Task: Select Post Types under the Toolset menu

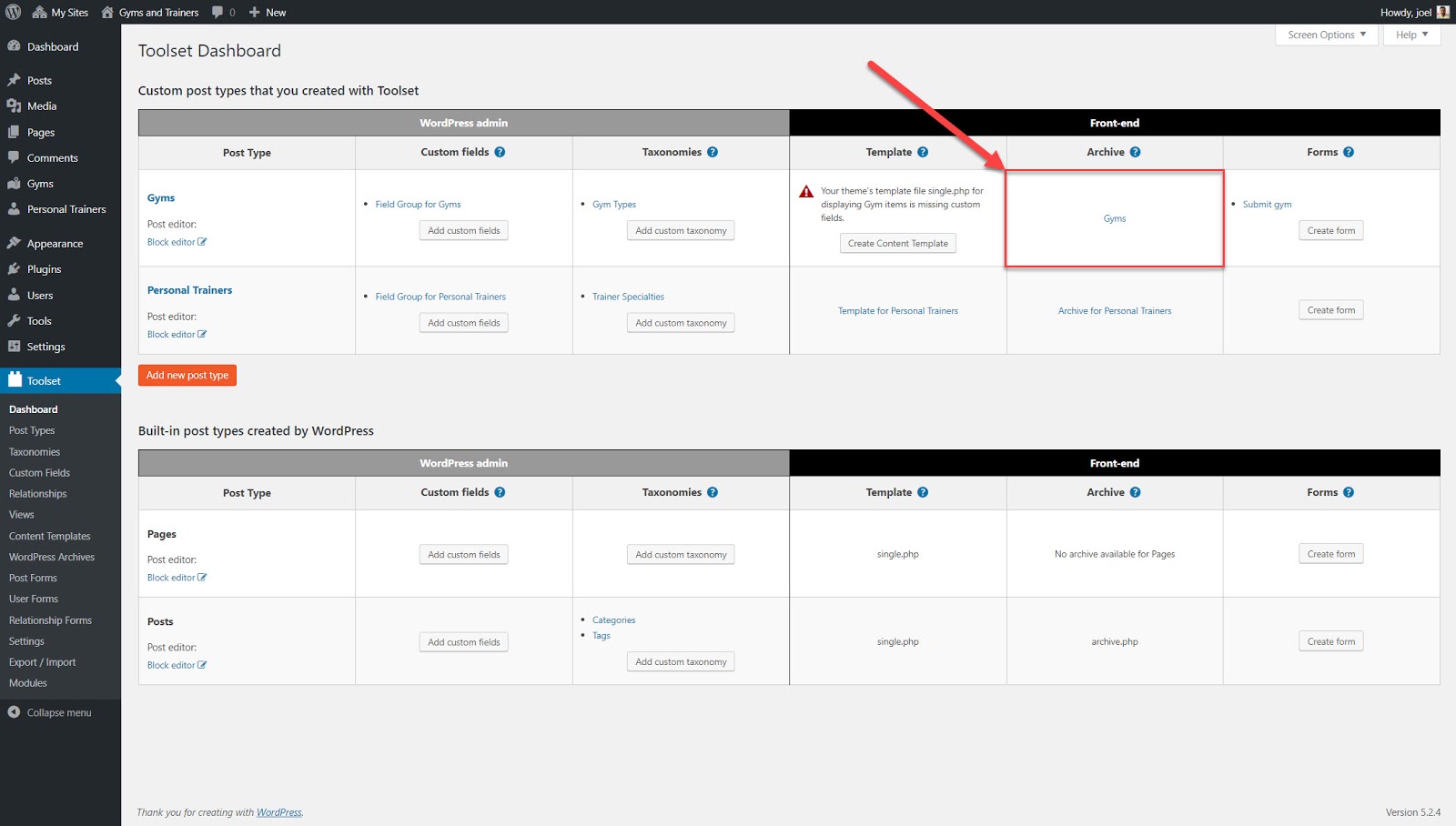Action: coord(31,430)
